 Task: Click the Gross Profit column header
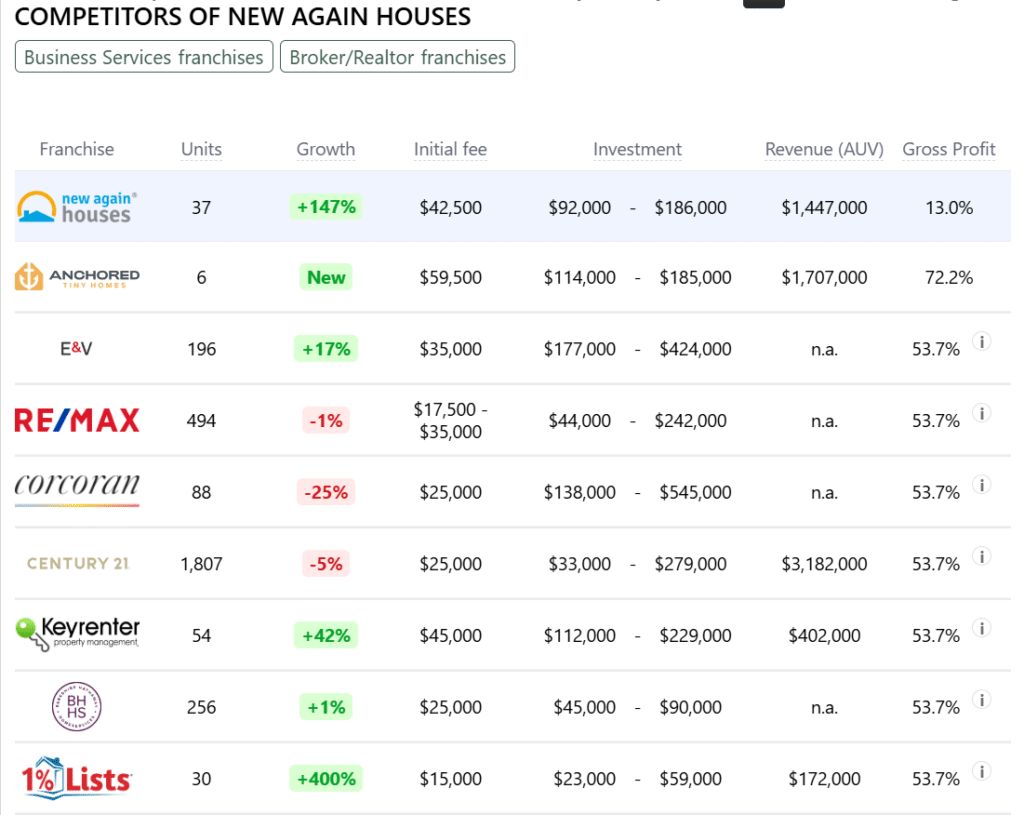[x=949, y=149]
